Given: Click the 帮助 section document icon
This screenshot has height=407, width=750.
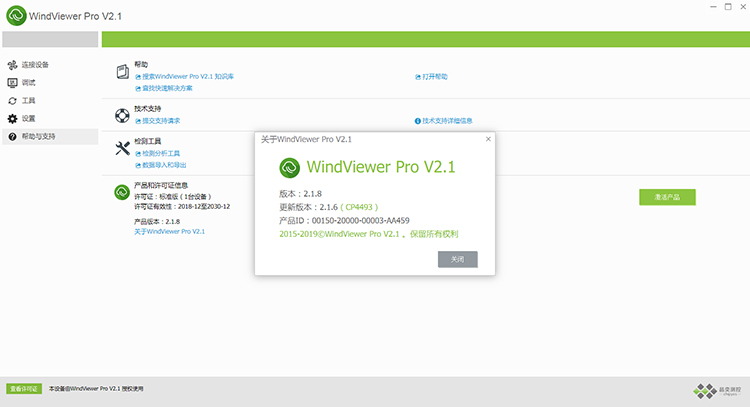Looking at the screenshot, I should (122, 72).
